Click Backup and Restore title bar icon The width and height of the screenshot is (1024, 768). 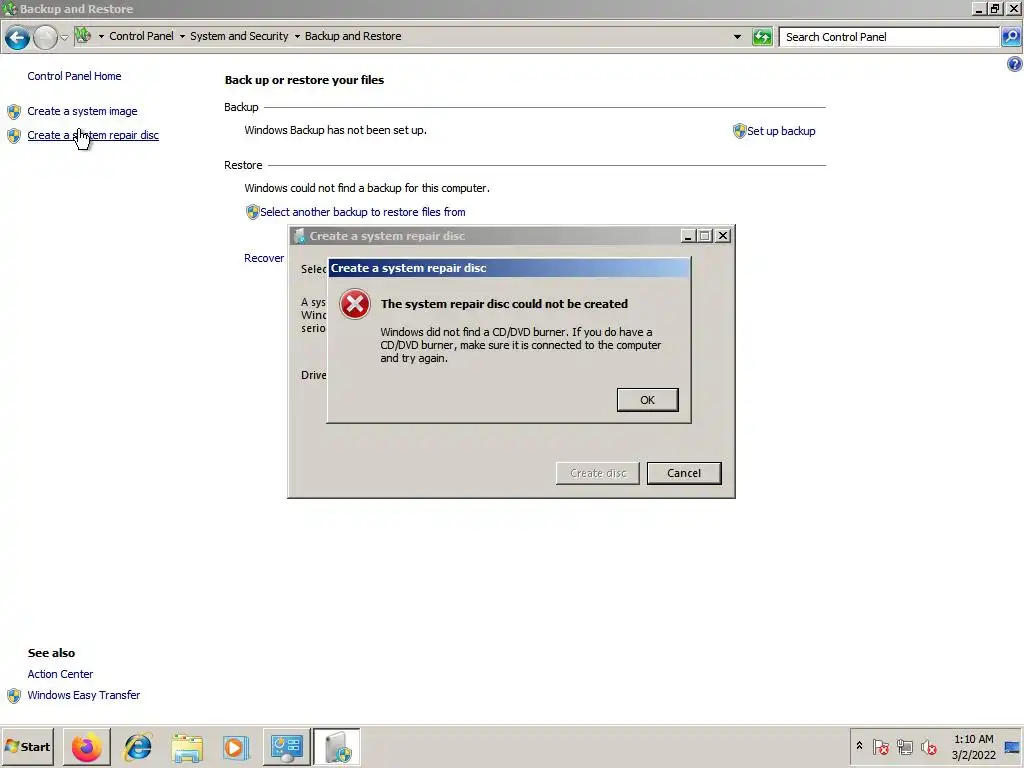(9, 8)
